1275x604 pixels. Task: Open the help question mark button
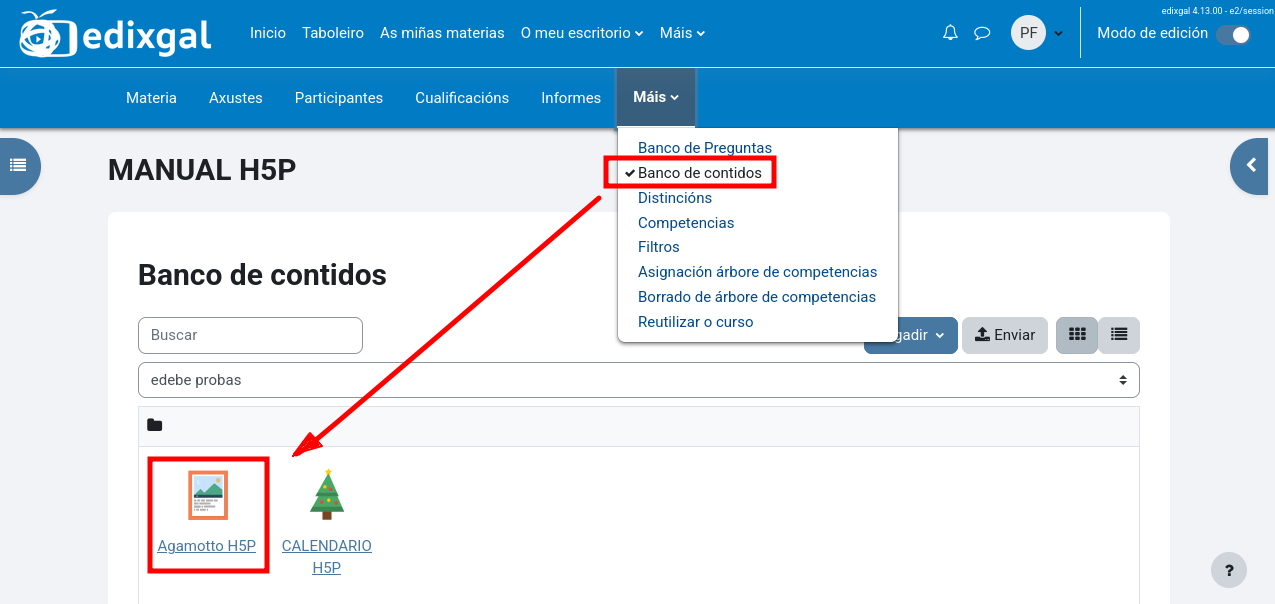1229,569
